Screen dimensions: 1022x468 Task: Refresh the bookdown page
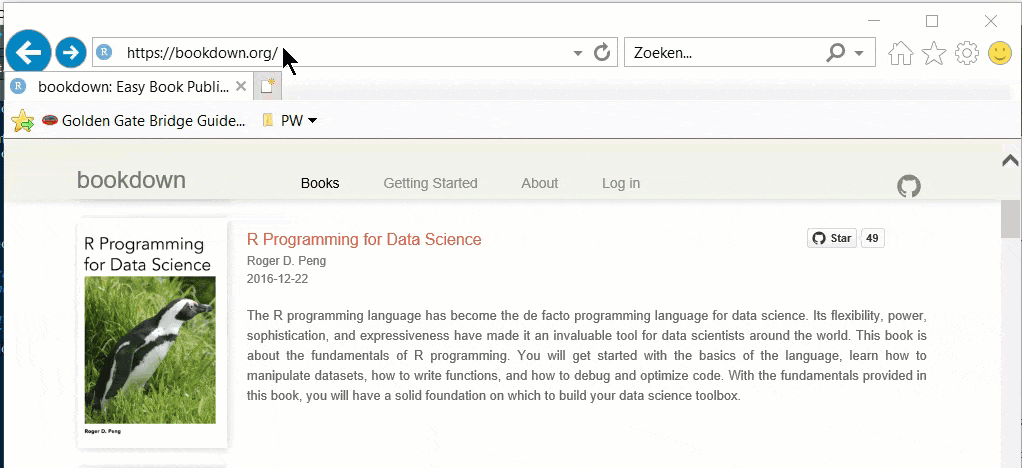(x=602, y=53)
